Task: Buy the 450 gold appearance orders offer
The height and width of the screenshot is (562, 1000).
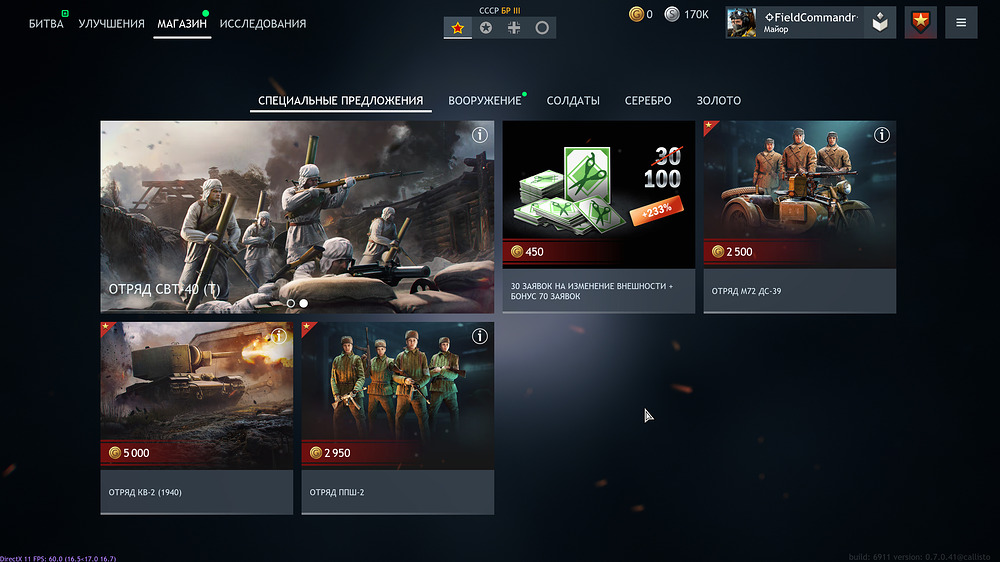Action: [598, 217]
